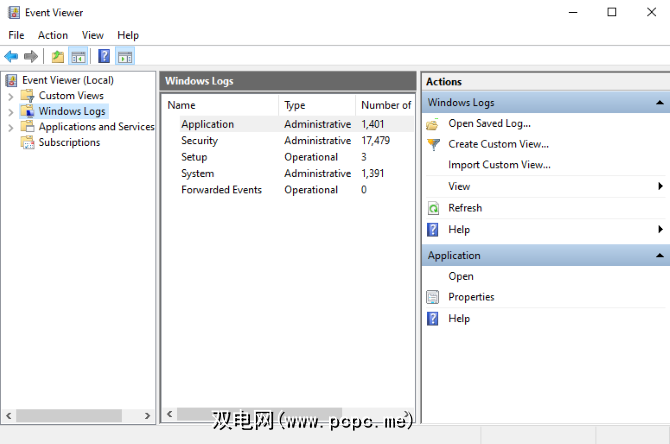The width and height of the screenshot is (670, 444).
Task: Click the Properties sheet icon
Action: pyautogui.click(x=432, y=297)
